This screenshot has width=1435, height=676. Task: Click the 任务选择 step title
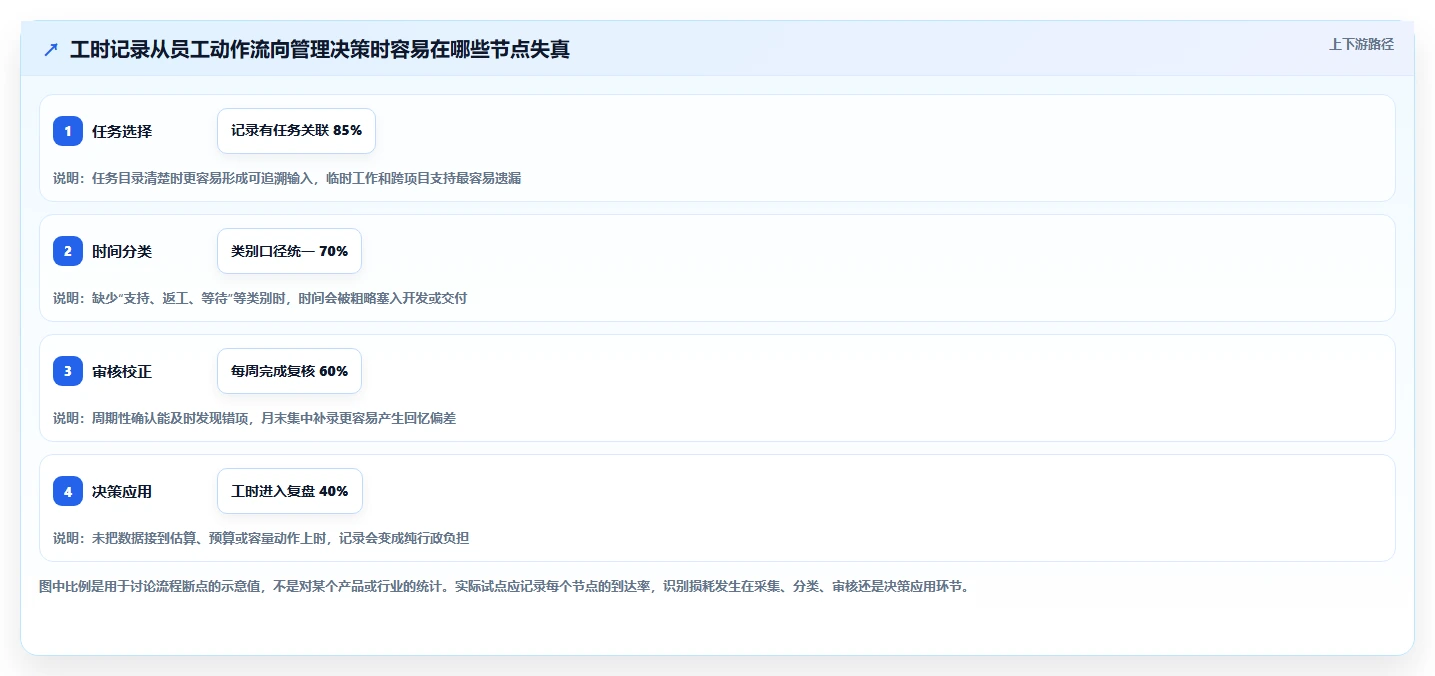tap(122, 131)
